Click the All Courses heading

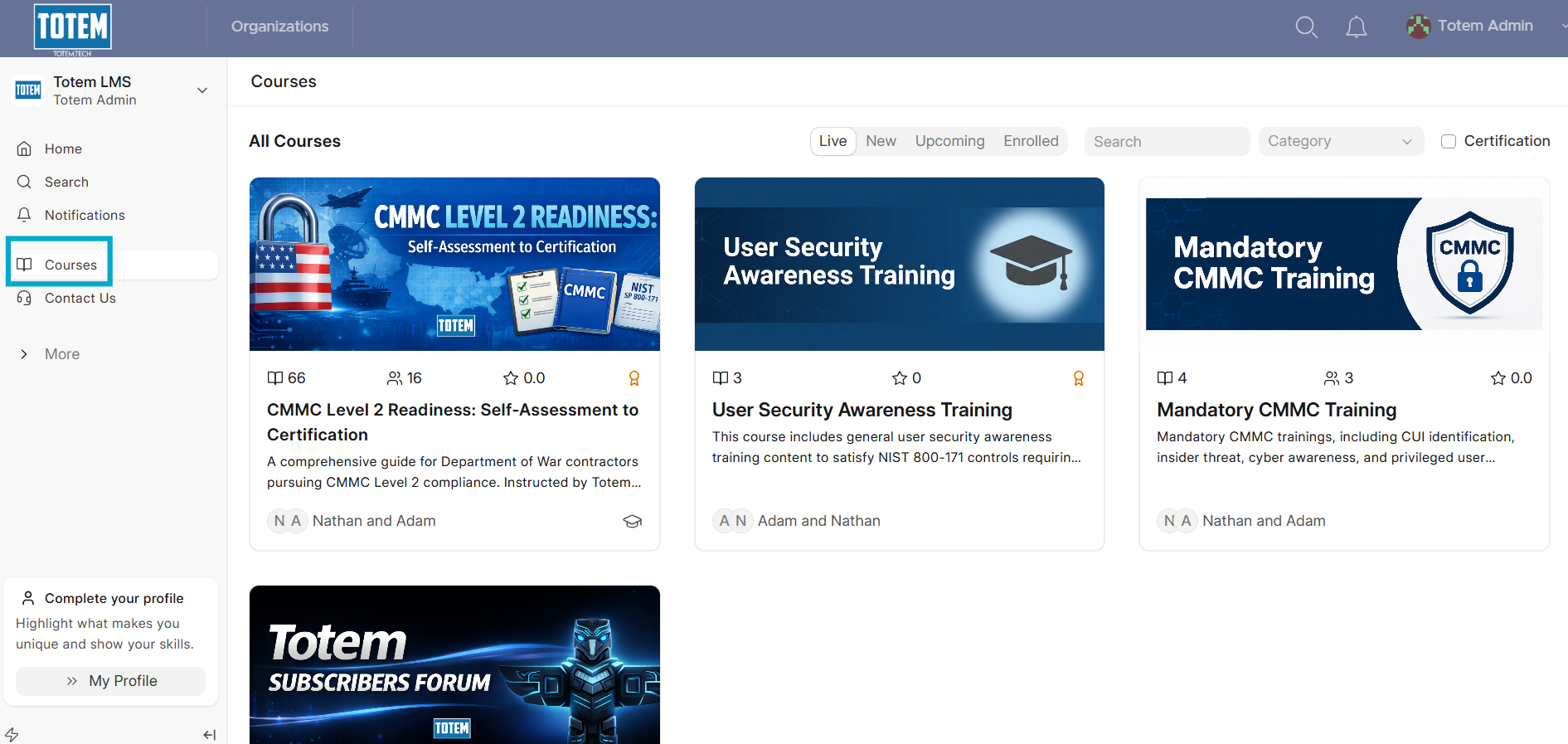click(x=295, y=141)
